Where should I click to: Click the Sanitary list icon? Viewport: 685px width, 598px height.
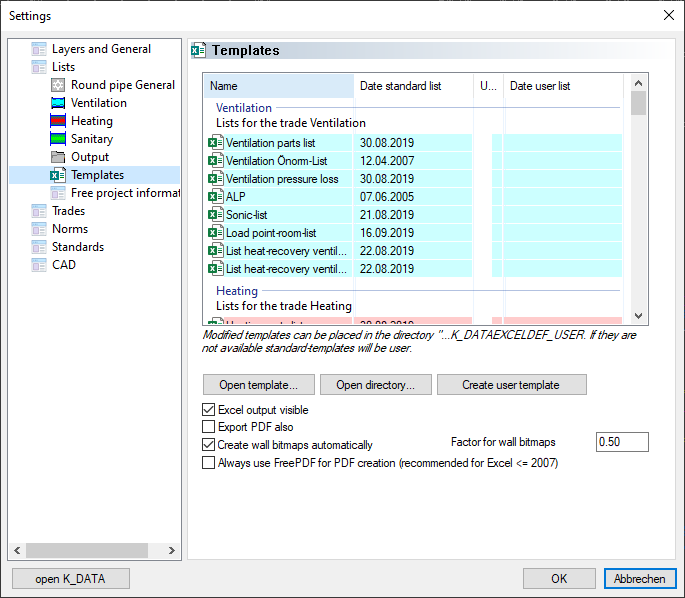58,139
